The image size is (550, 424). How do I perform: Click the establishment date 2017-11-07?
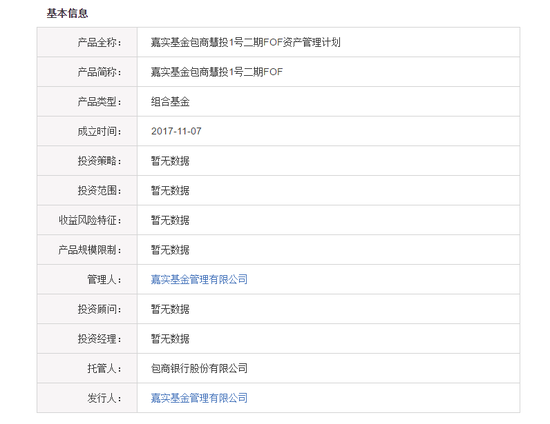(x=176, y=131)
